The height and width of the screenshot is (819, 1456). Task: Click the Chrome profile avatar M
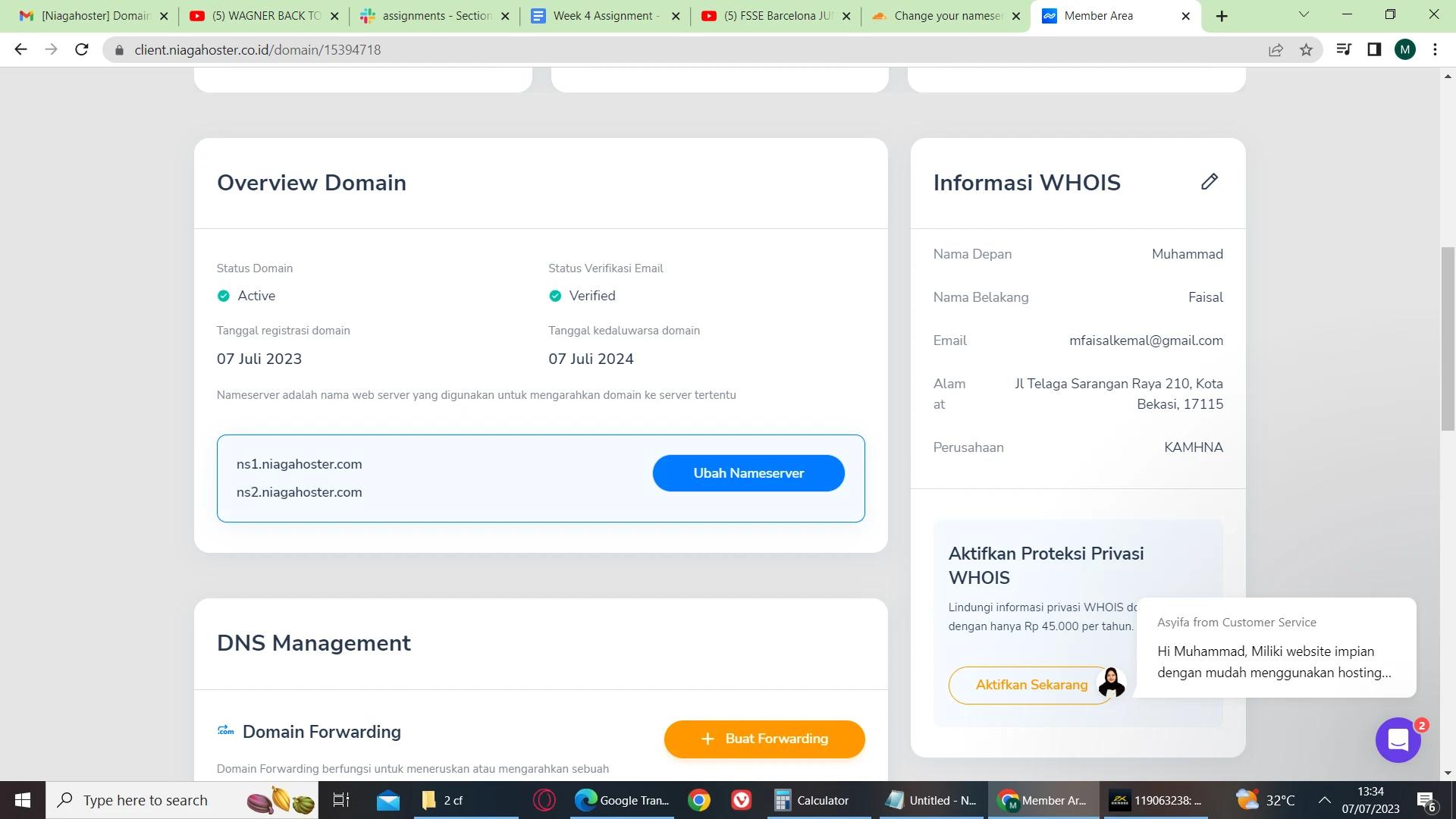tap(1404, 50)
